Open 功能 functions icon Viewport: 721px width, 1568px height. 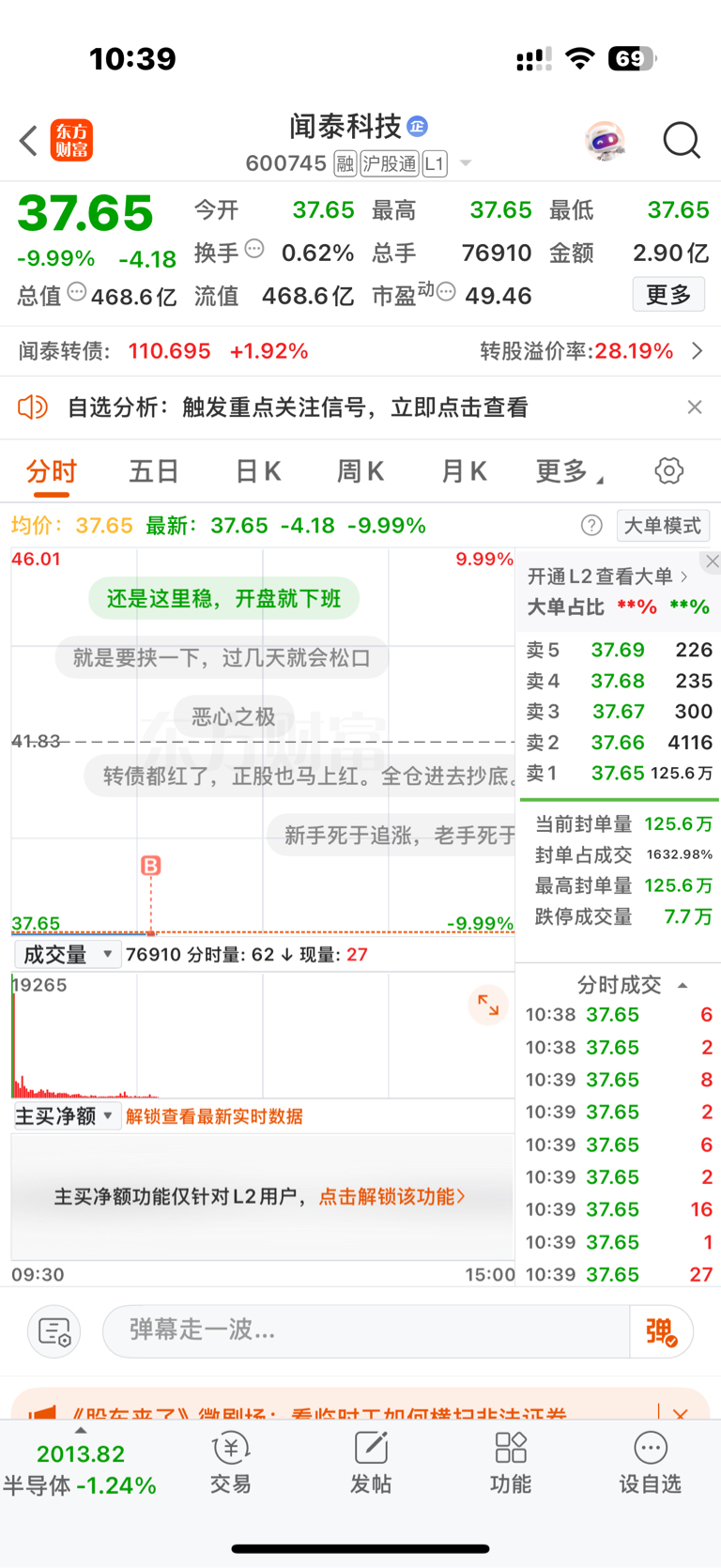coord(511,1463)
